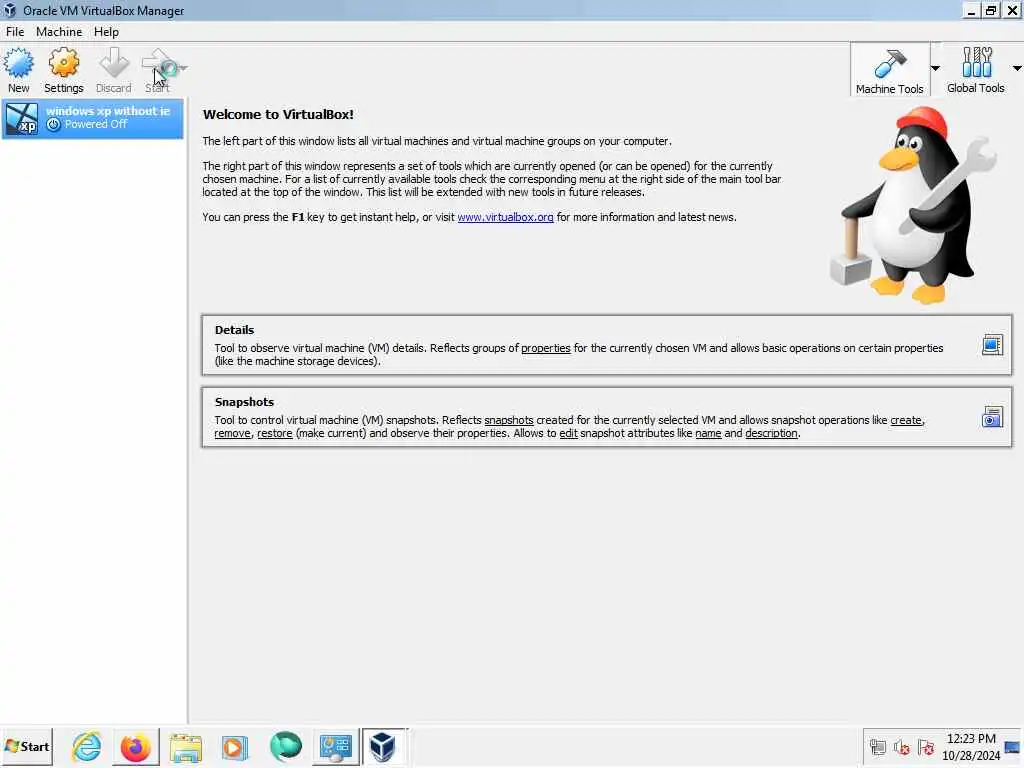The height and width of the screenshot is (768, 1024).
Task: Click the Details tool heading
Action: 234,330
